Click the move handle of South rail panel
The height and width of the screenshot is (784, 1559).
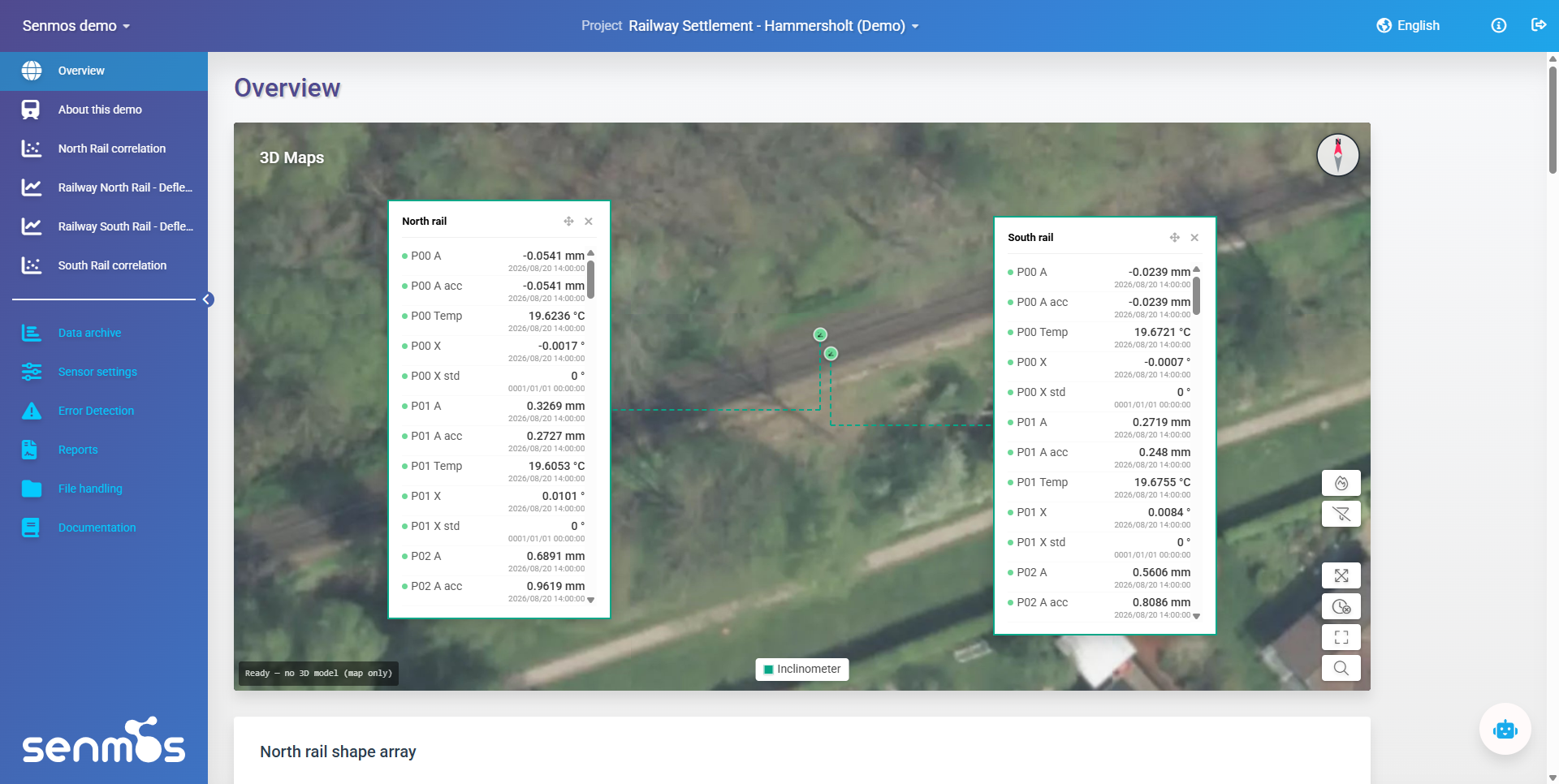pyautogui.click(x=1174, y=238)
